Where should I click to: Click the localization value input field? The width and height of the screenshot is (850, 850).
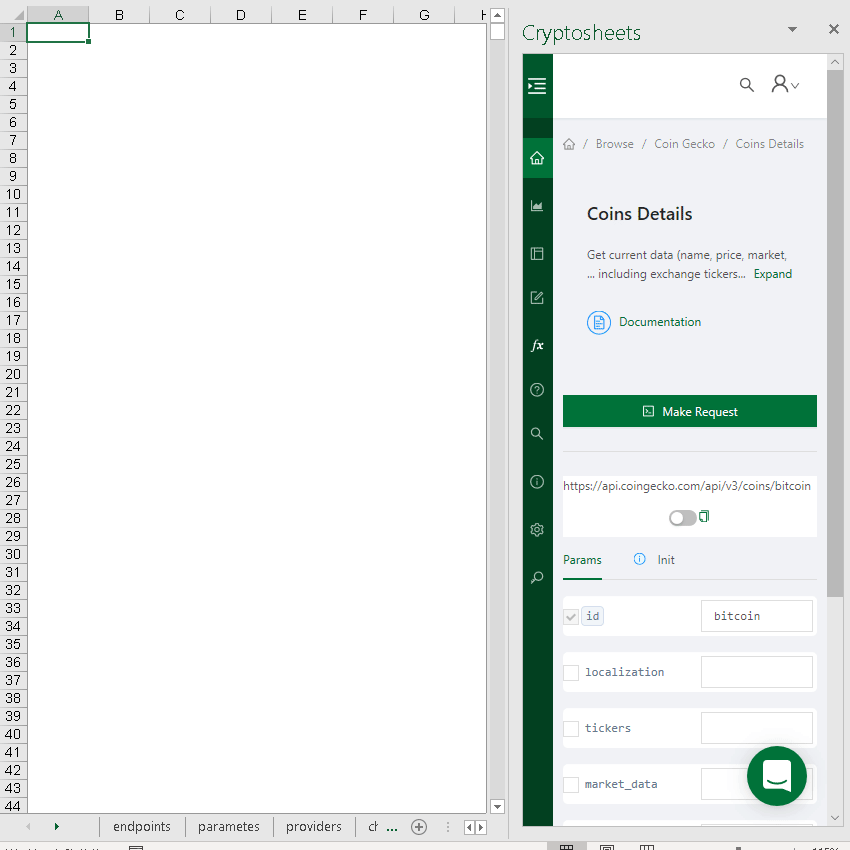[756, 672]
